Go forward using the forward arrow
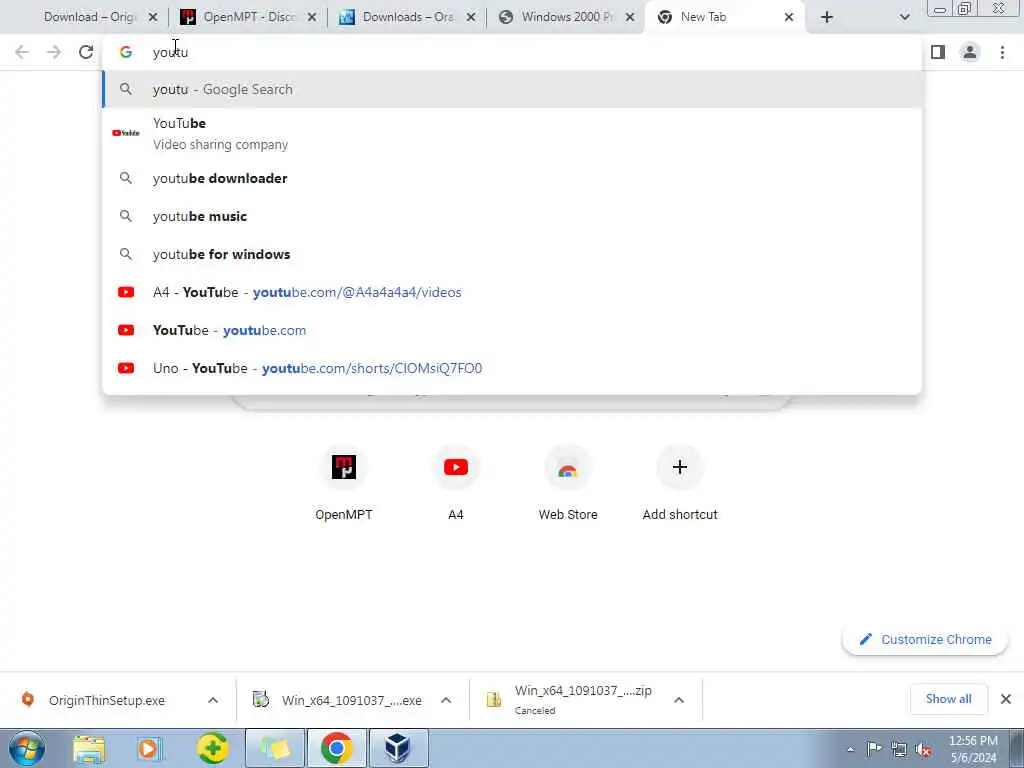 coord(54,52)
